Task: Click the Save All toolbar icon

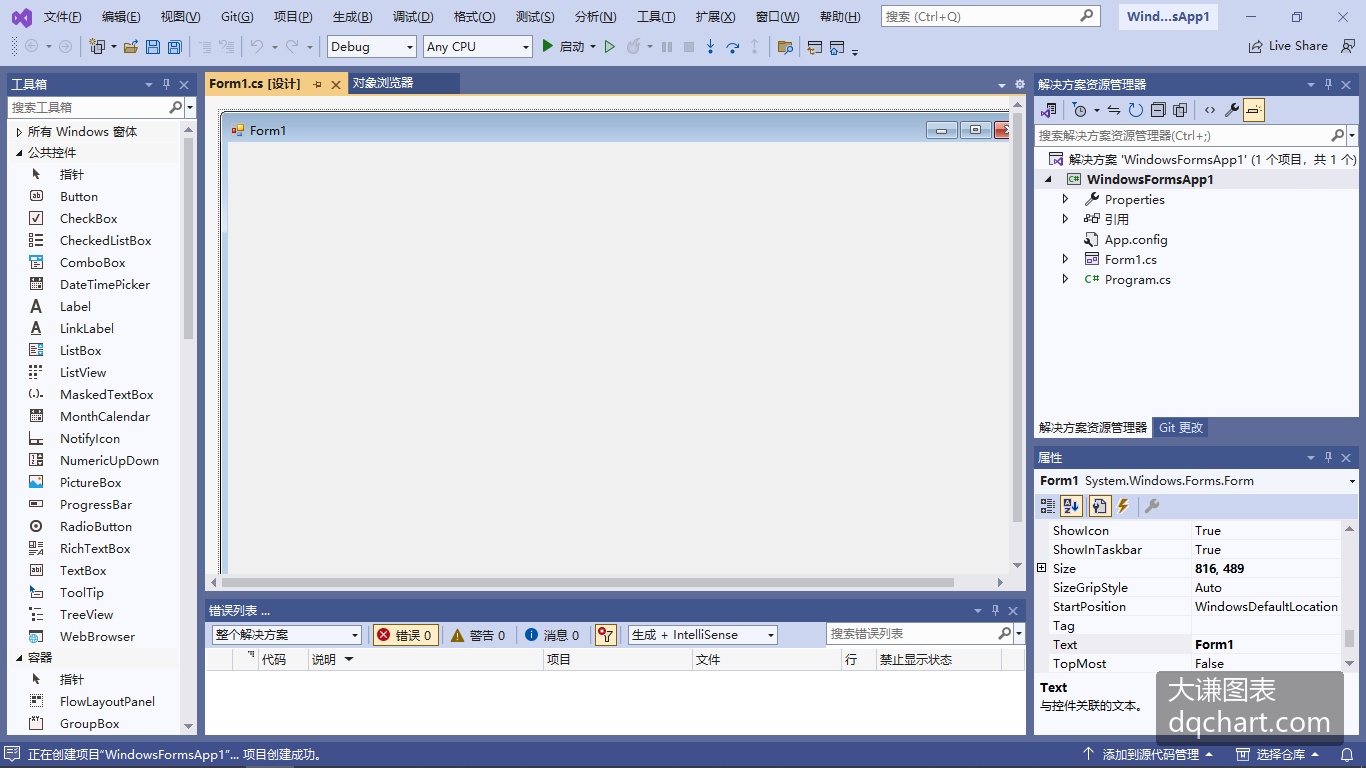Action: click(175, 47)
